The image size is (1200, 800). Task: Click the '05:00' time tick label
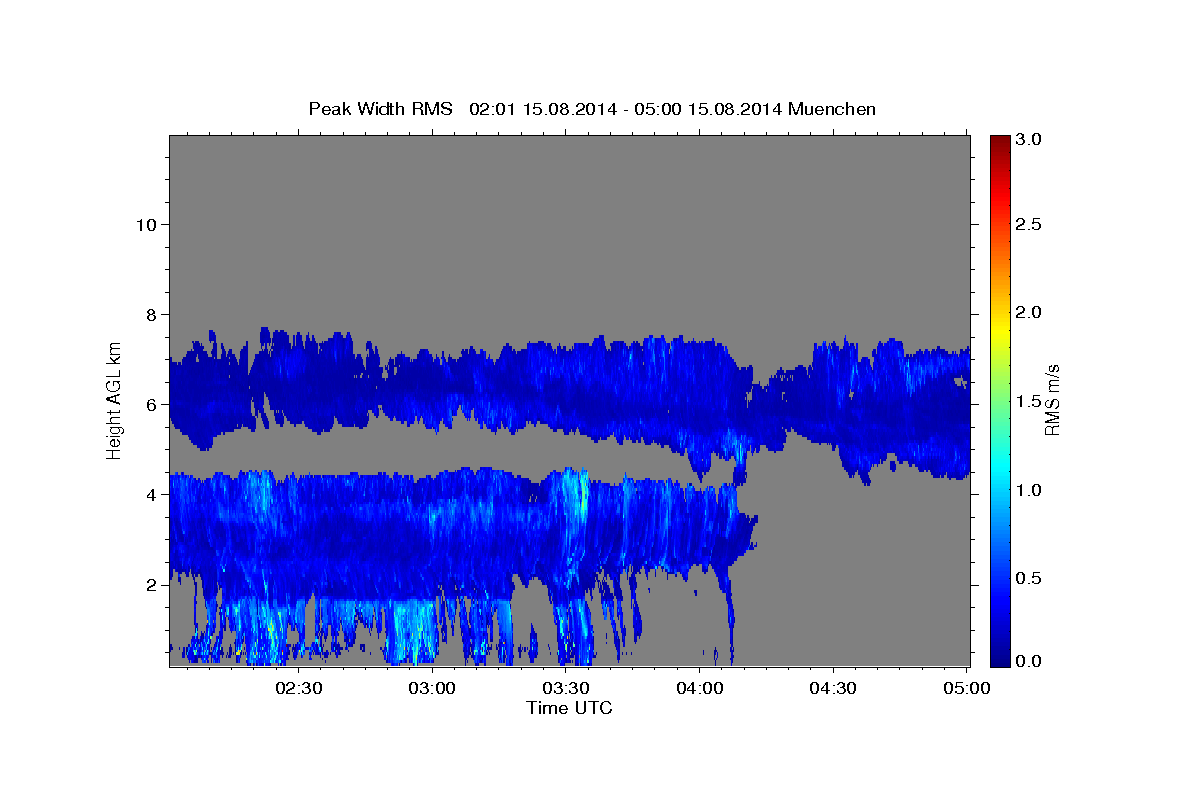[x=966, y=688]
